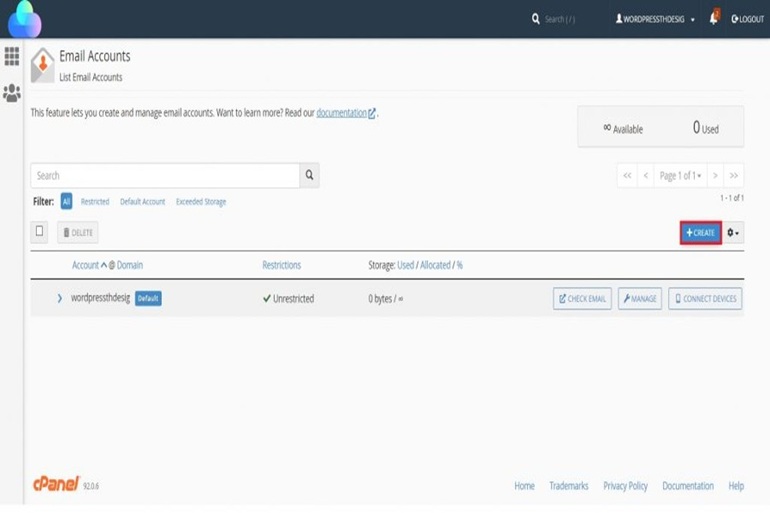Sort by Account column header
This screenshot has height=513, width=770.
point(85,265)
